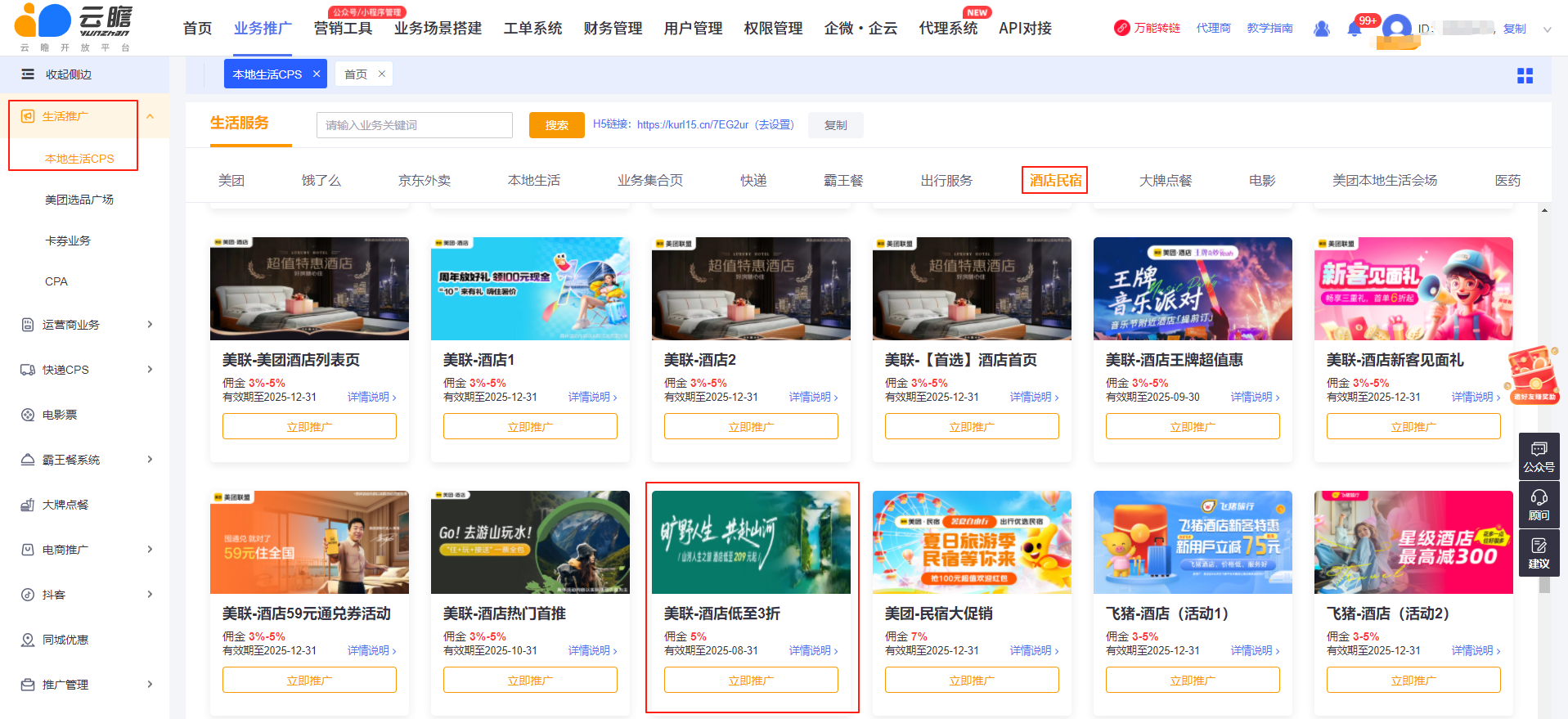Open 美团选品广场 in the sidebar
This screenshot has width=1568, height=719.
point(79,200)
